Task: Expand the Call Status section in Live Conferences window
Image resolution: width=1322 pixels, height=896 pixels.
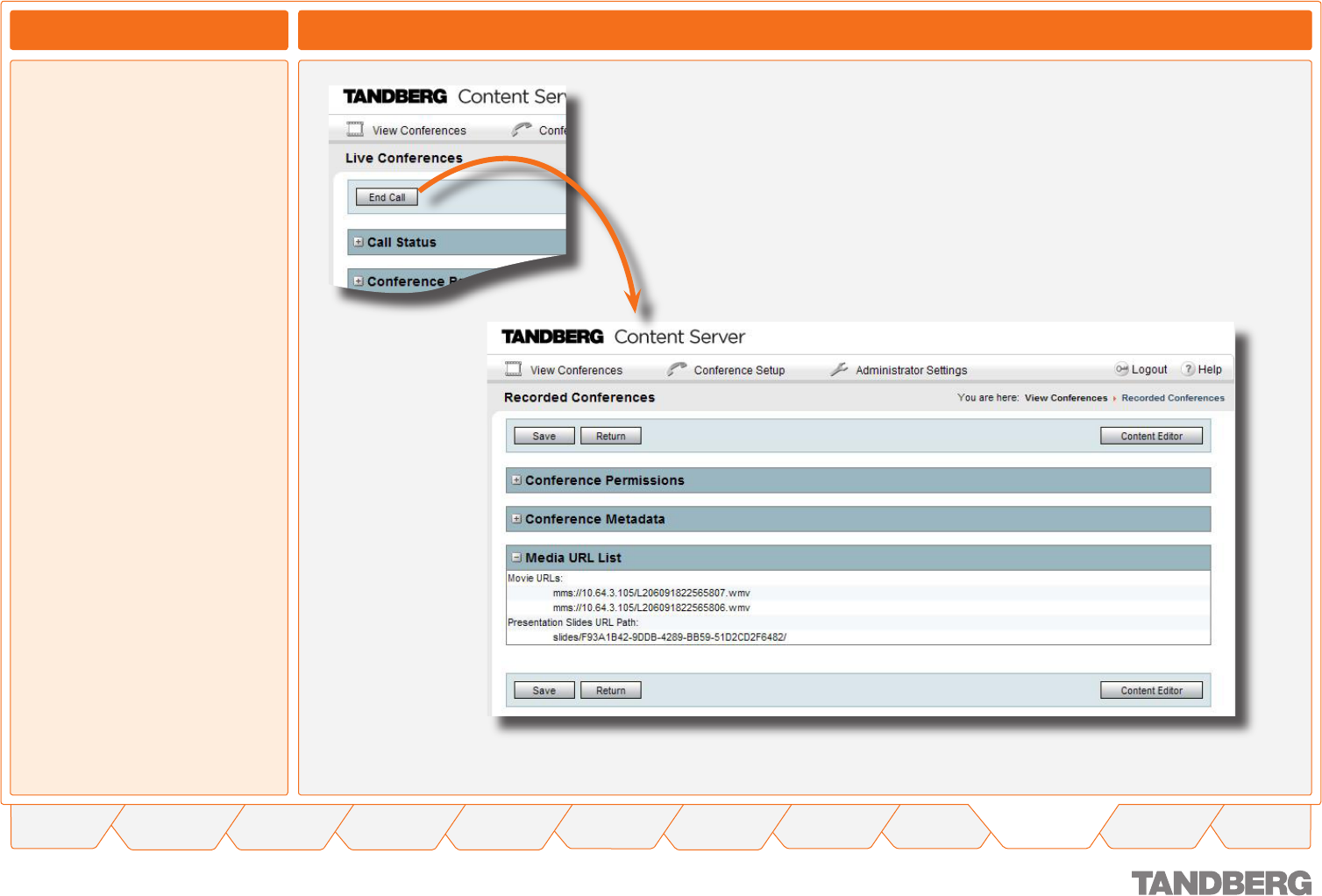Action: [358, 242]
